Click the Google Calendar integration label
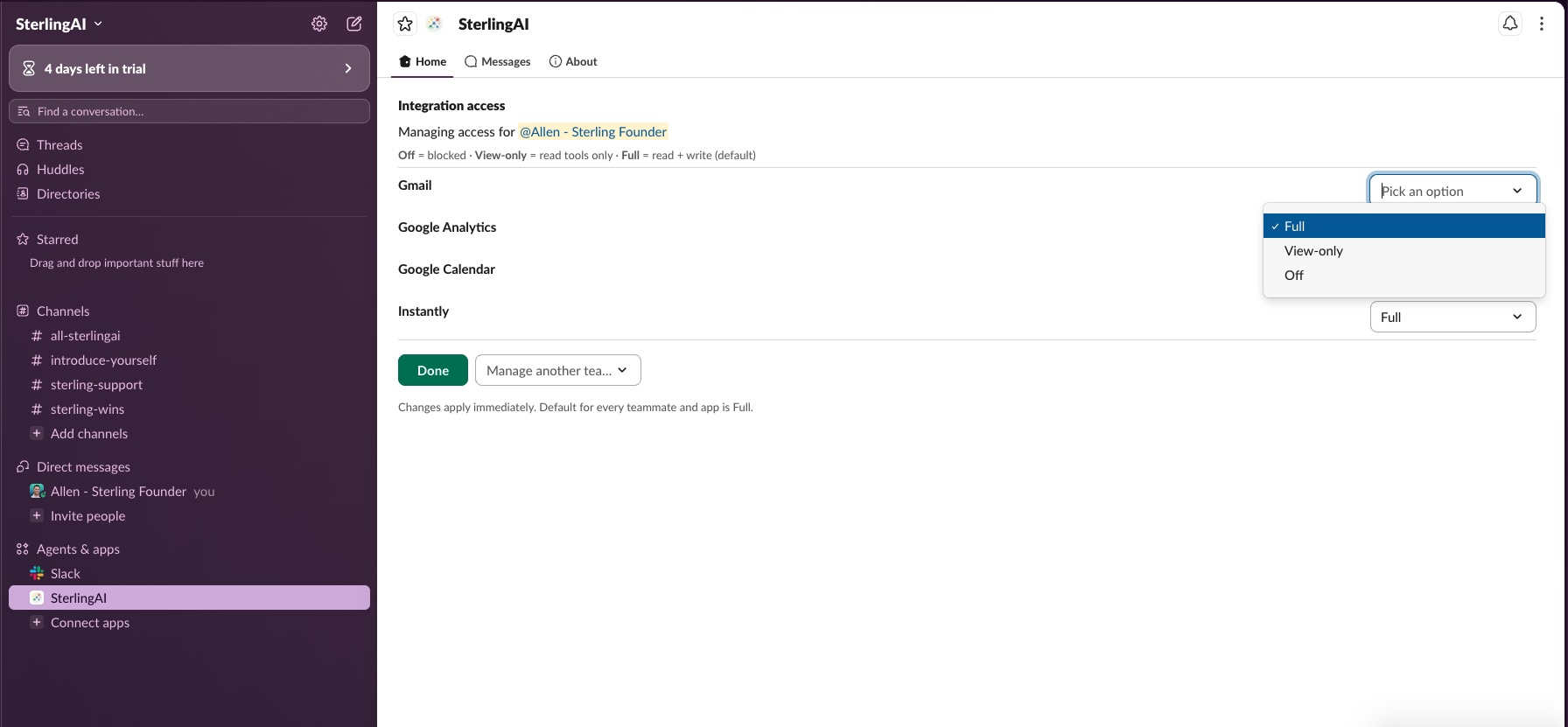 click(x=446, y=269)
